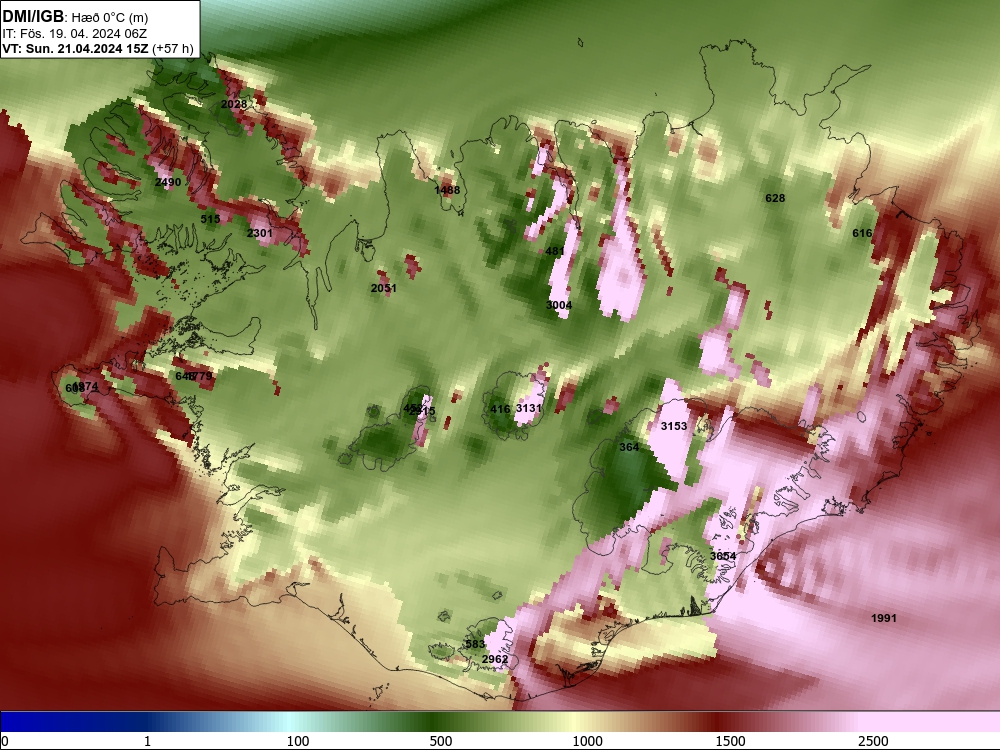
Task: Click the offshore map value 1991
Action: [x=884, y=617]
